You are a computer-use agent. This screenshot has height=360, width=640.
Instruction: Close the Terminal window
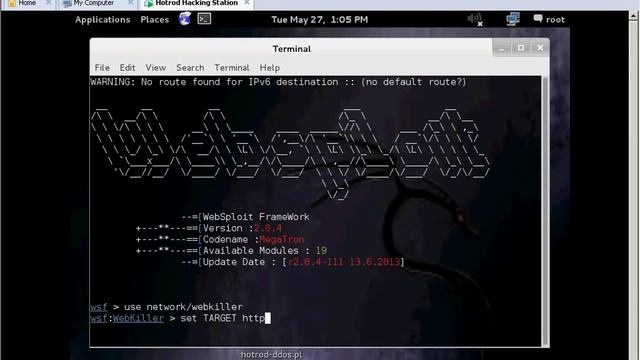point(540,48)
